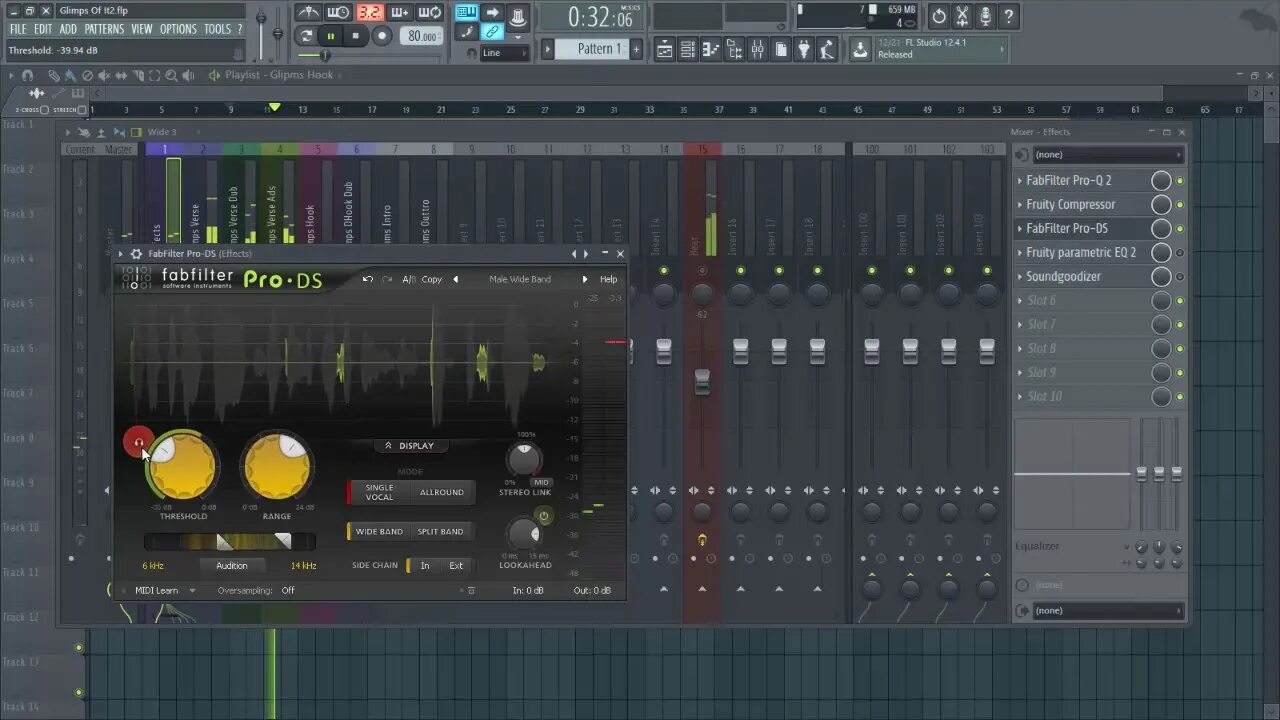
Task: Open the top (none) input dropdown in mixer
Action: pos(1107,155)
